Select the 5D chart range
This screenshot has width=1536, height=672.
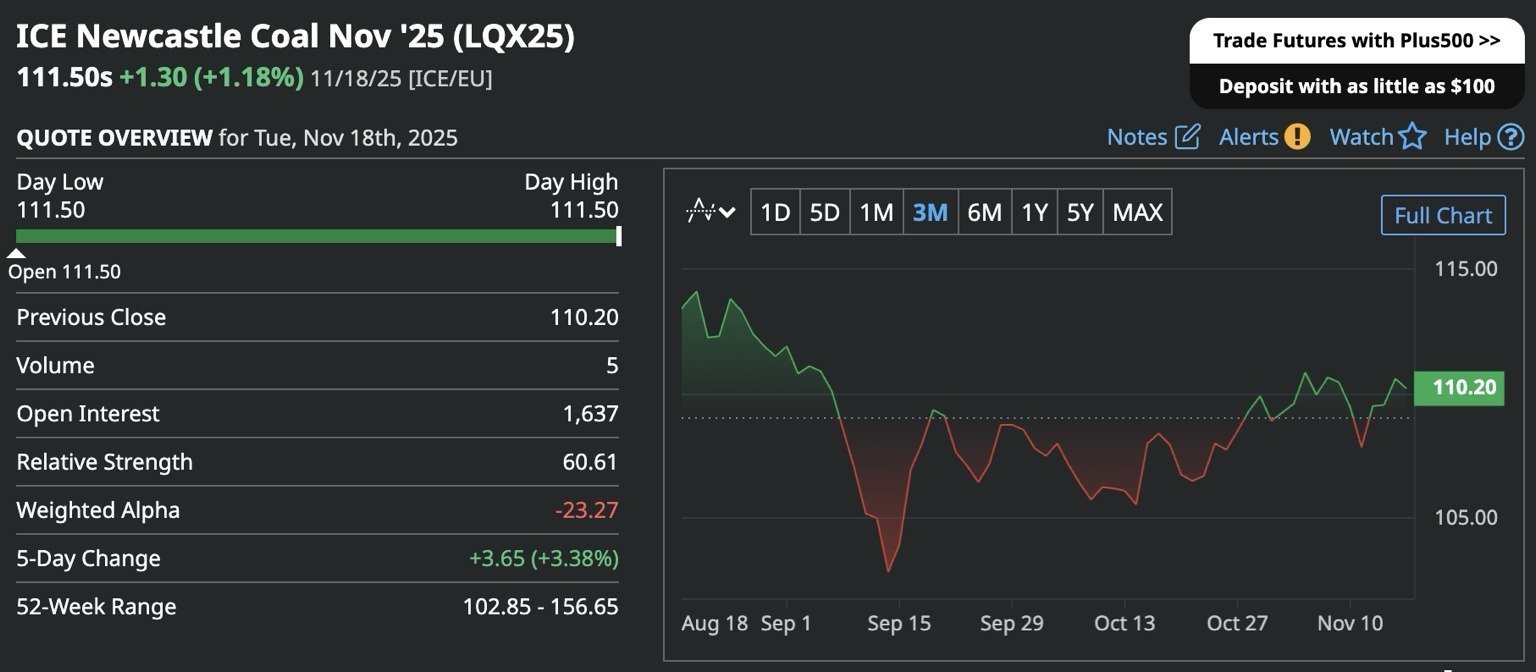pos(824,213)
